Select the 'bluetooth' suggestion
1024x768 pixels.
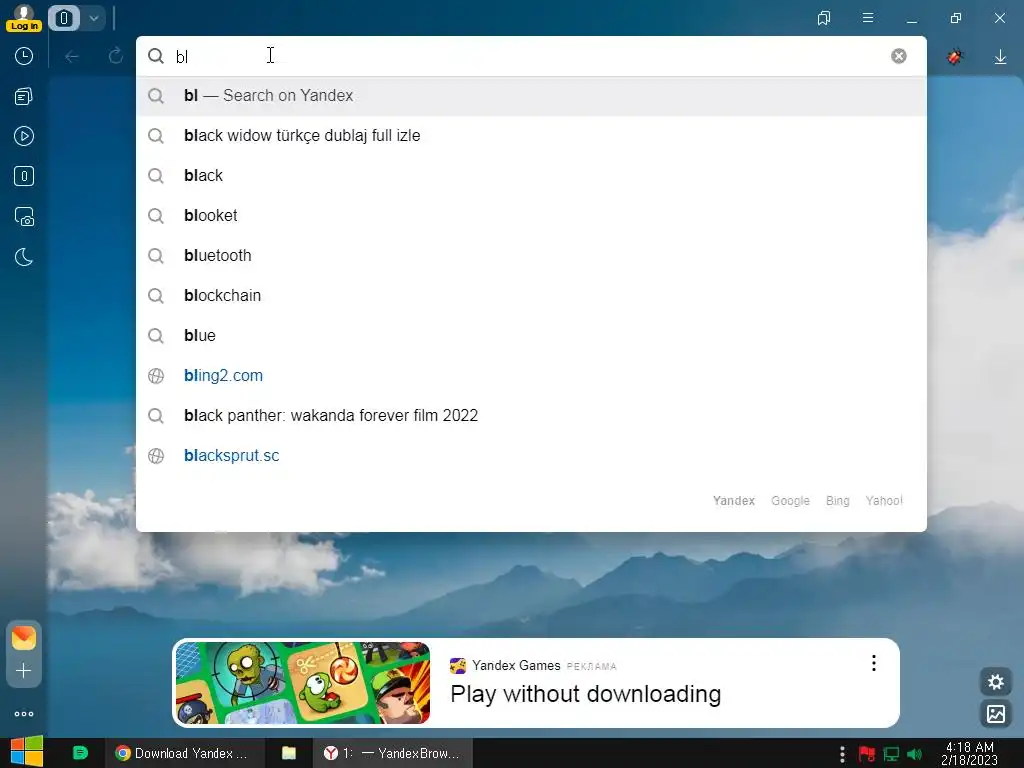531,255
